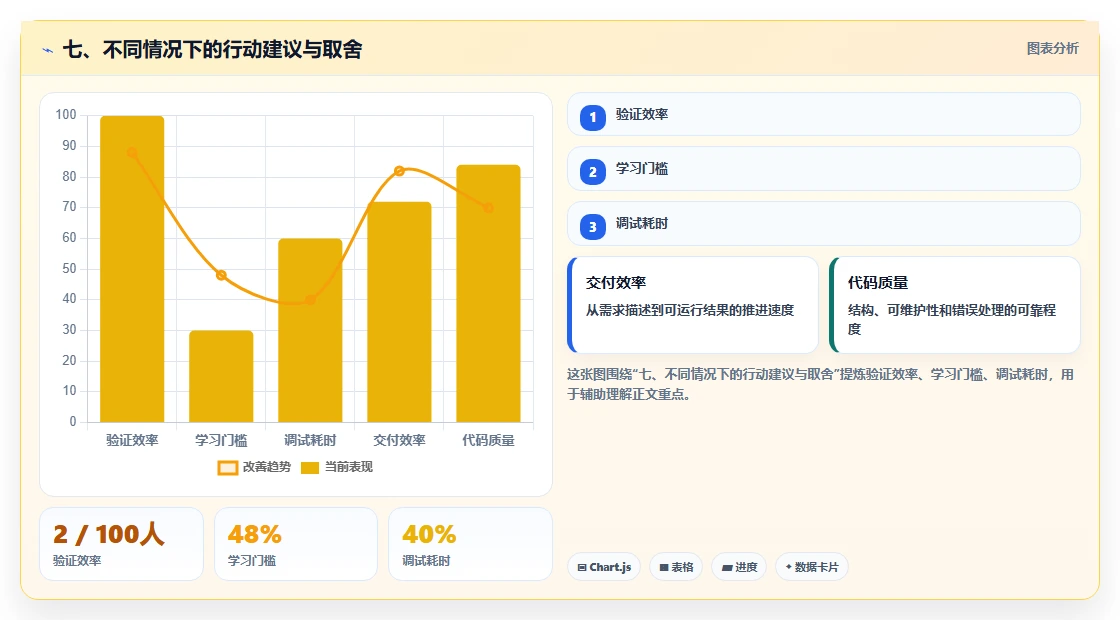This screenshot has width=1120, height=620.
Task: Click the 2 / 100人 stat card
Action: click(x=121, y=544)
